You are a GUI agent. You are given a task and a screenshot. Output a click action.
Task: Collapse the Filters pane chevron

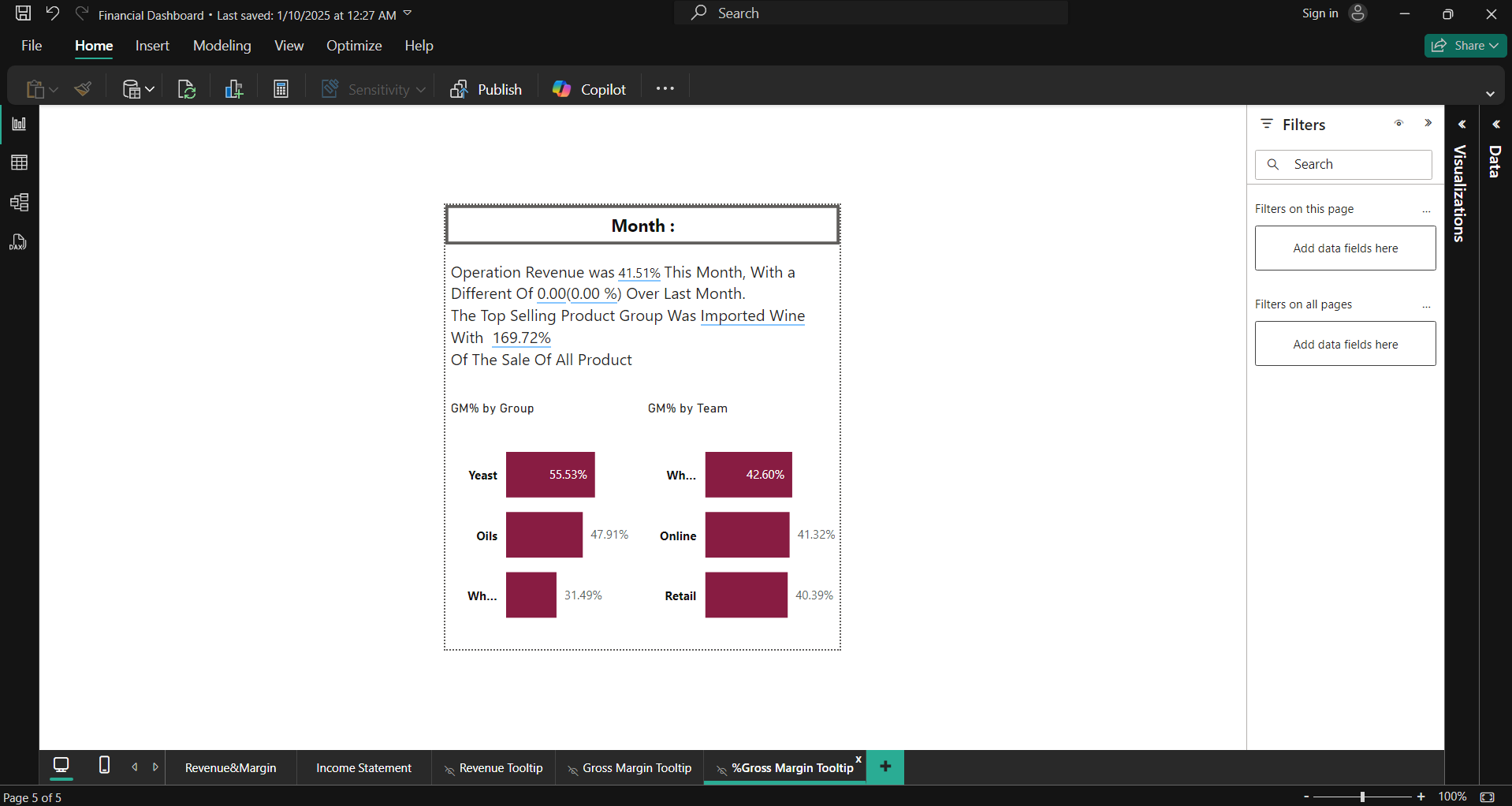(x=1428, y=123)
